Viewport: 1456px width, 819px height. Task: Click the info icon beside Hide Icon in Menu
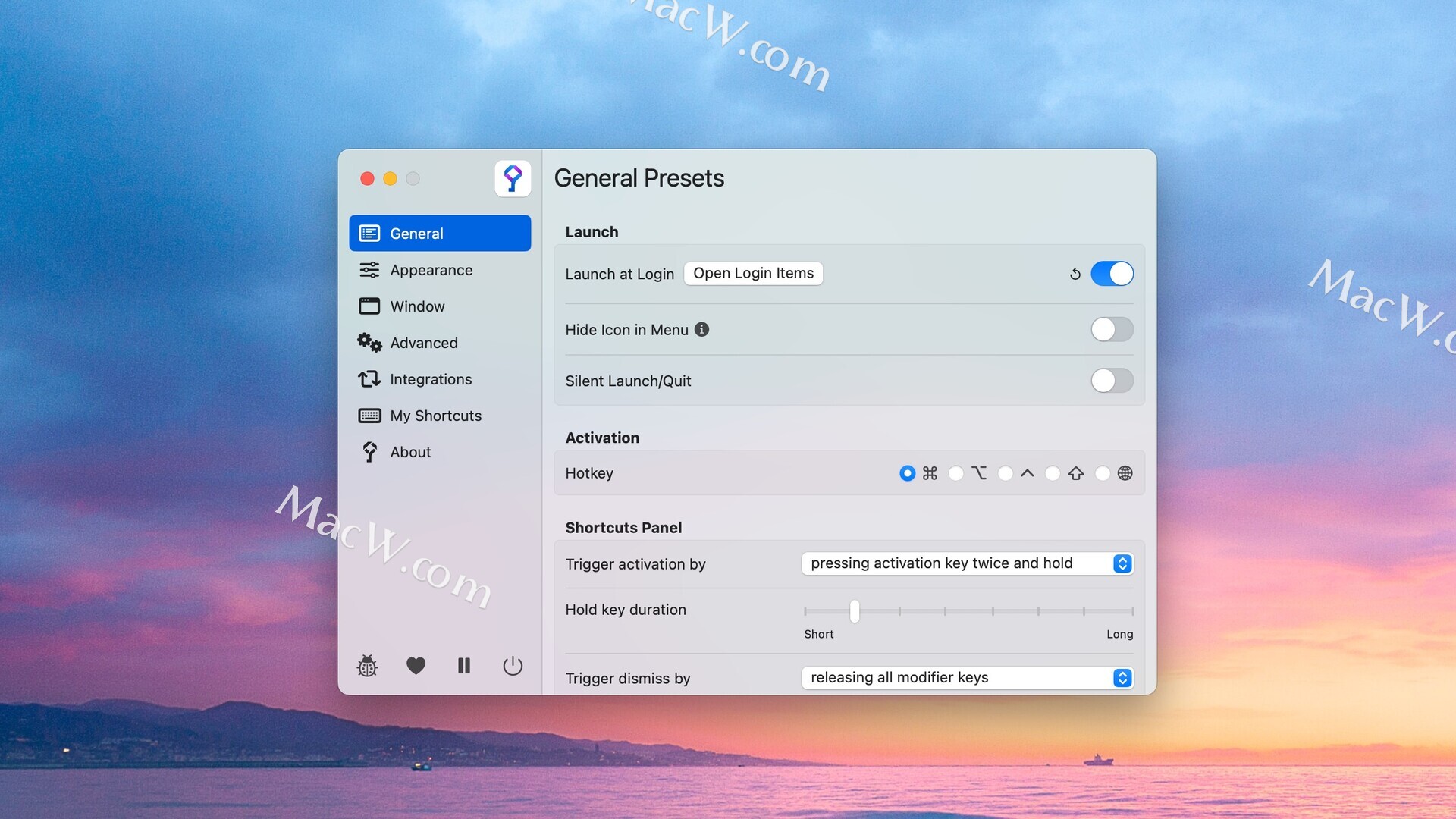click(702, 329)
